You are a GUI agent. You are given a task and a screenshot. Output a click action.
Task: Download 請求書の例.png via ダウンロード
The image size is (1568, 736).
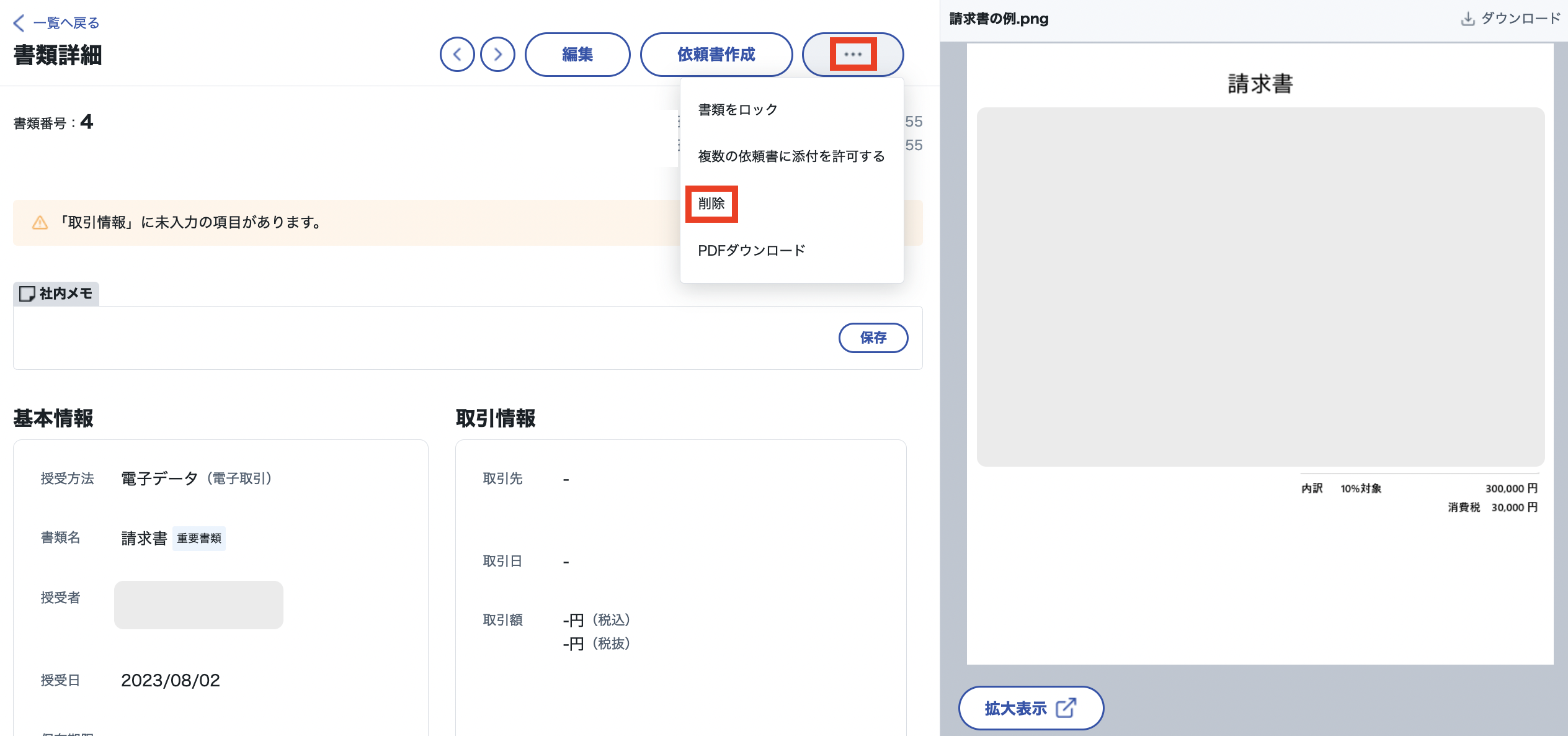(x=1511, y=19)
